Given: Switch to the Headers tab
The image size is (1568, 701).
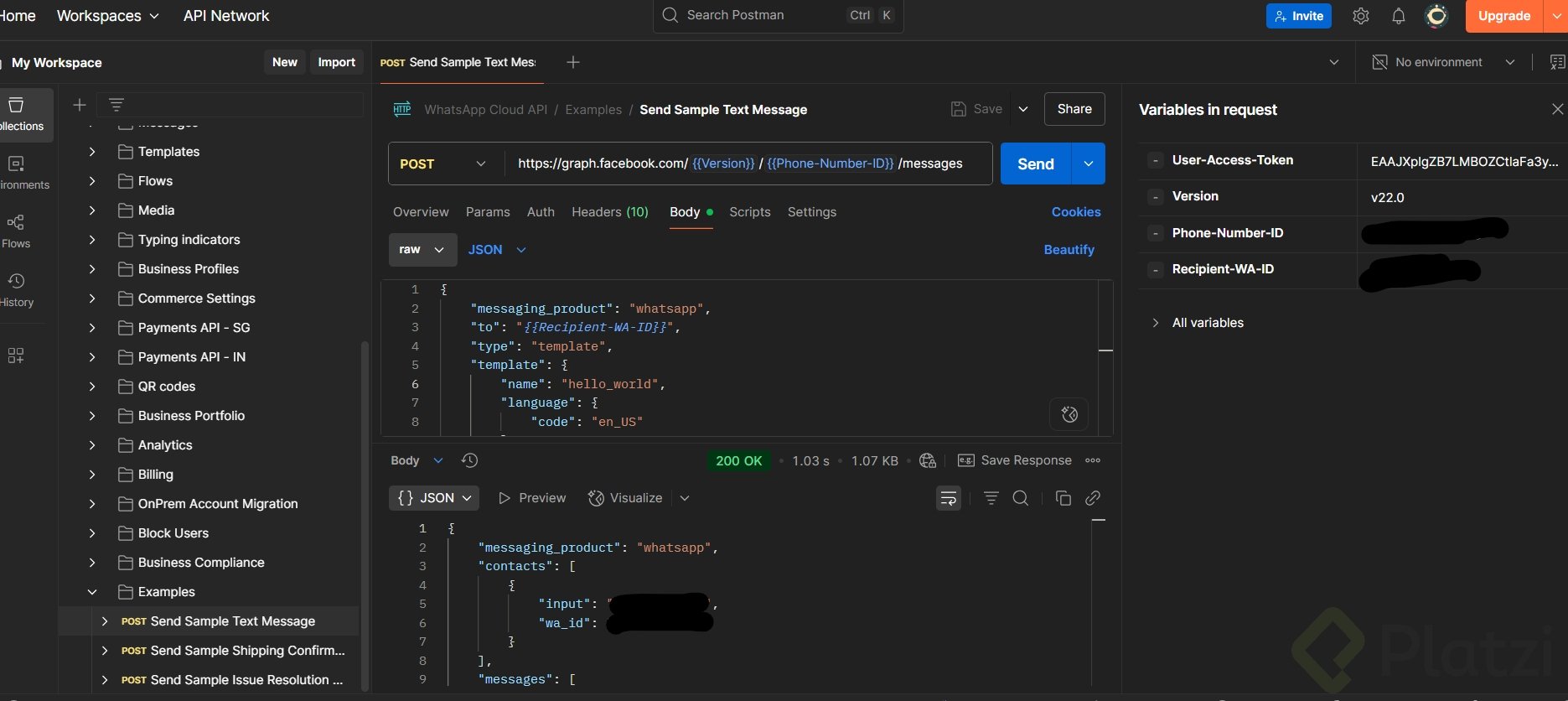Looking at the screenshot, I should coord(609,212).
